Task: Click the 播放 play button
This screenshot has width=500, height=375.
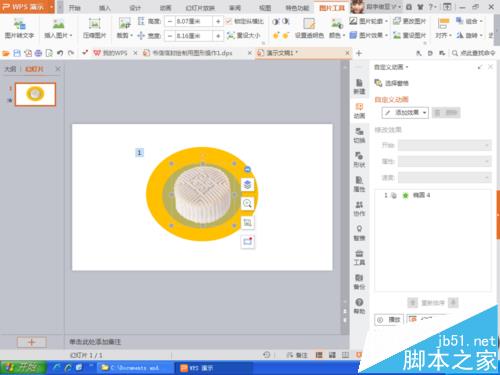Action: pos(389,320)
